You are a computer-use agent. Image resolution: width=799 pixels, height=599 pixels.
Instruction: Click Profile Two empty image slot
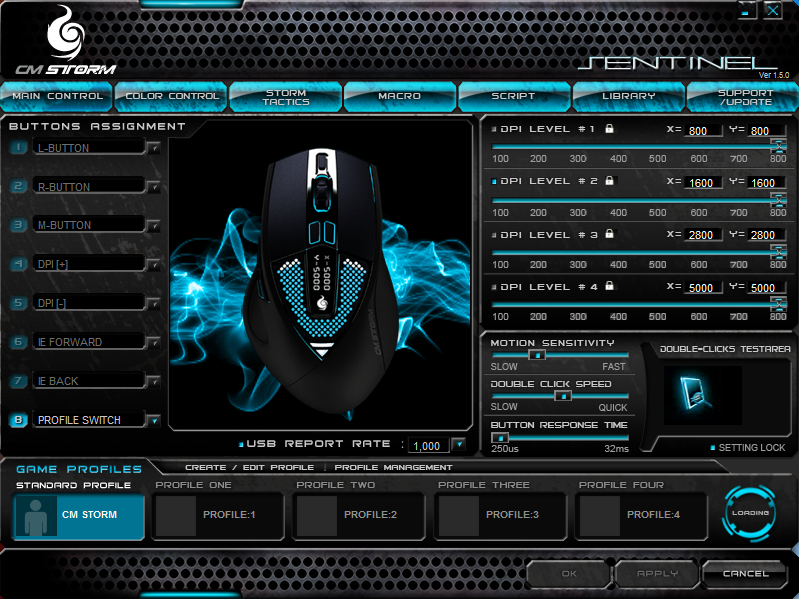pos(317,515)
